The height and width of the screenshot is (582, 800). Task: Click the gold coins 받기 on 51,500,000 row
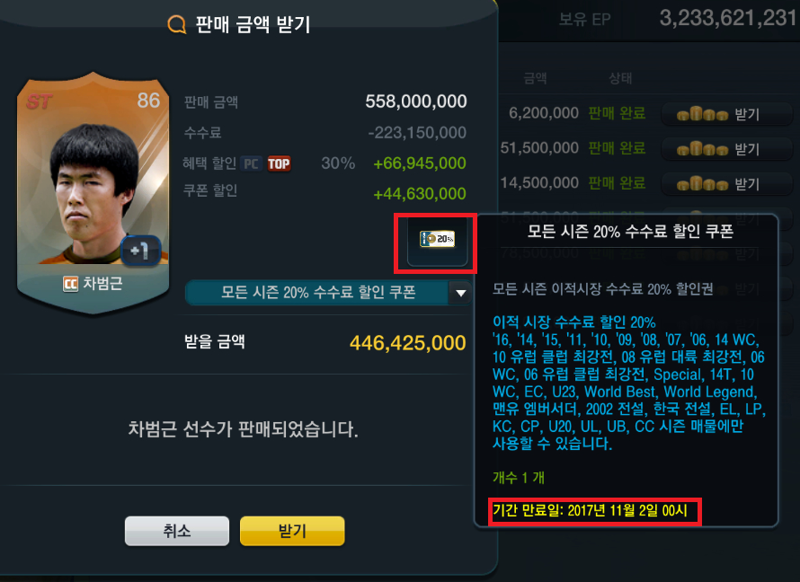(x=726, y=149)
